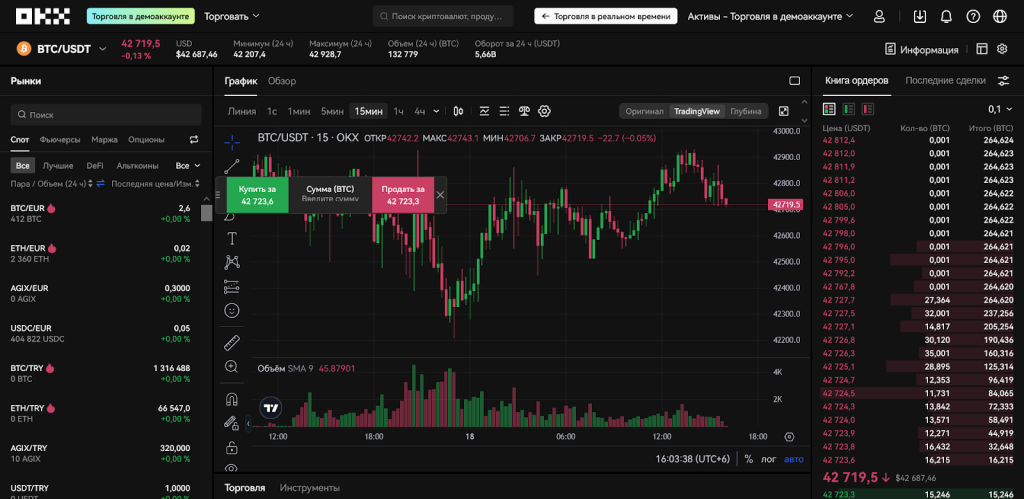Show only buy orders in order book
The height and width of the screenshot is (499, 1024).
point(848,109)
